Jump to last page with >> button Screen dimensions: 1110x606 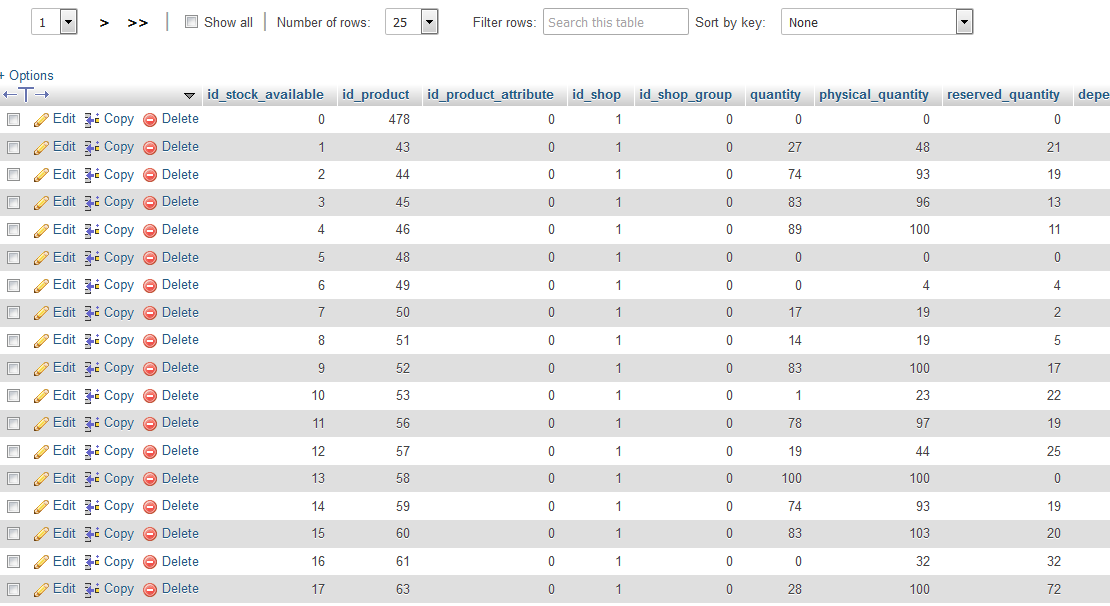coord(137,23)
